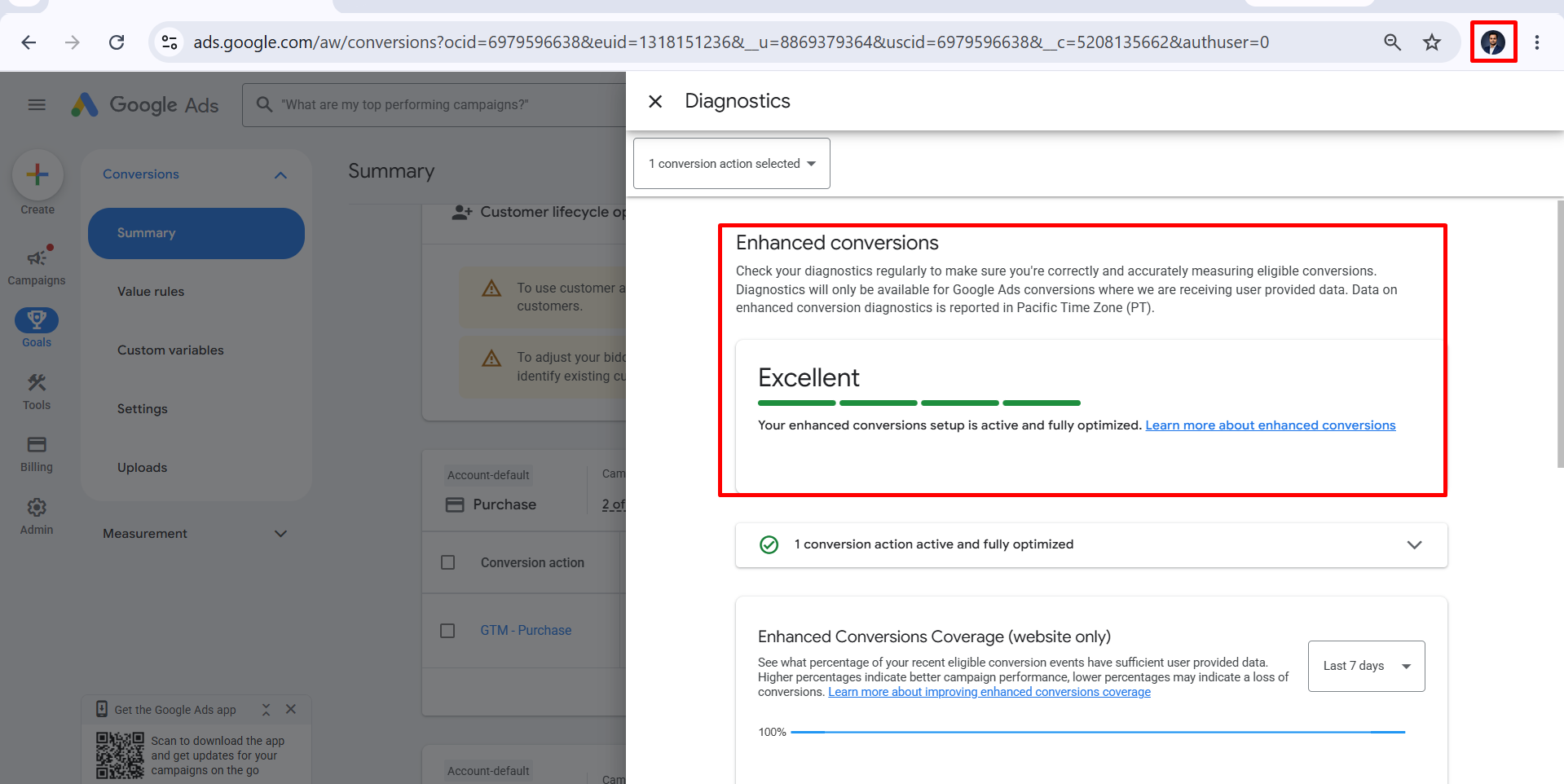Screen dimensions: 1564x784
Task: Open the Google Ads hamburger menu
Action: click(37, 104)
